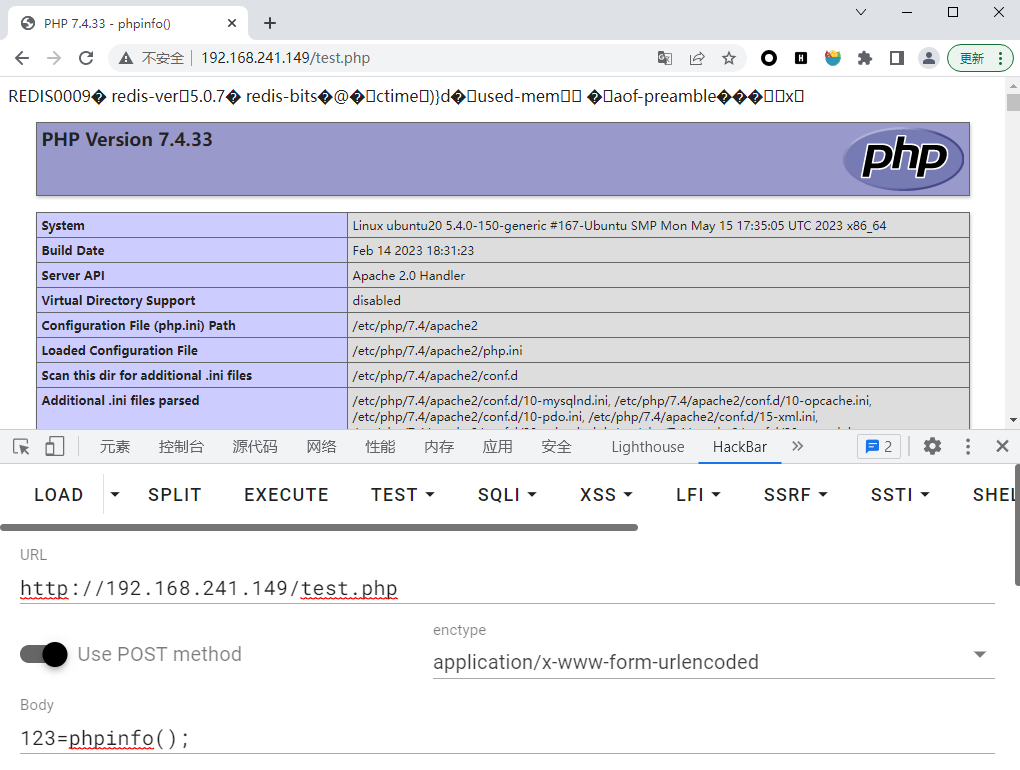
Task: Open the SSRF dropdown menu
Action: point(795,495)
